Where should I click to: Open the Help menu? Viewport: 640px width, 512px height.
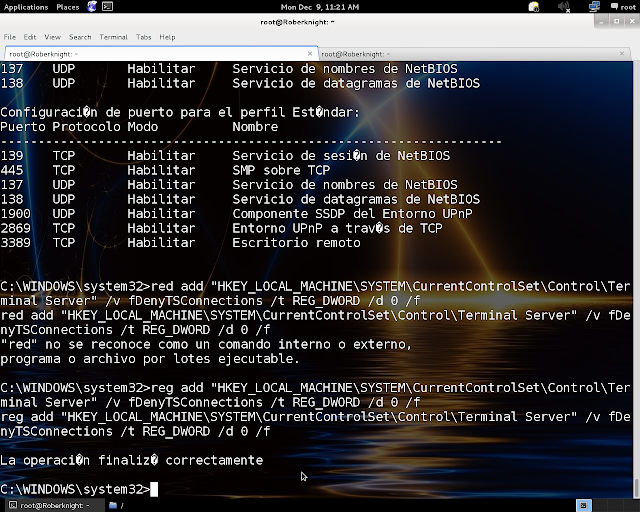(x=167, y=37)
